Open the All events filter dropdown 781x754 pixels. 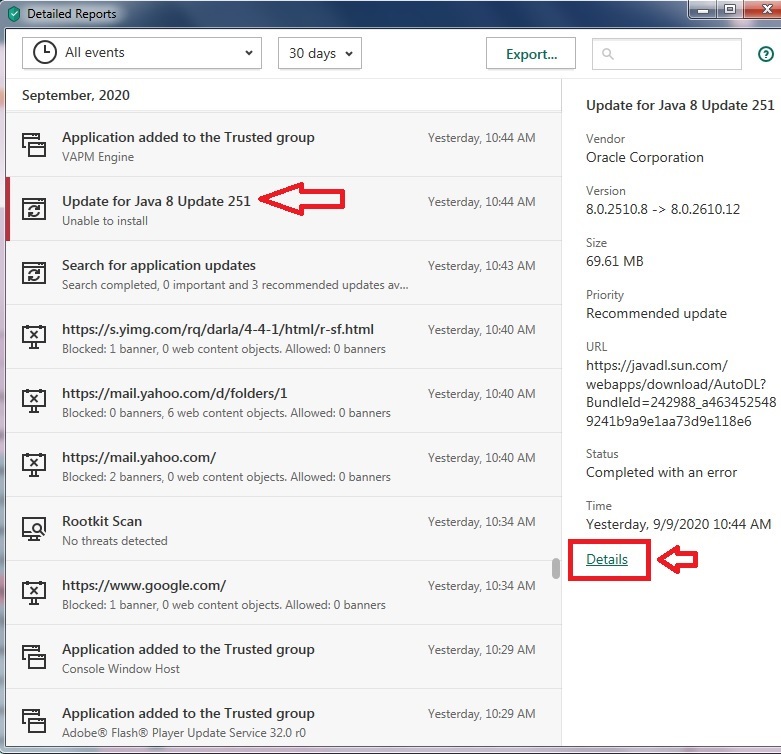point(142,53)
